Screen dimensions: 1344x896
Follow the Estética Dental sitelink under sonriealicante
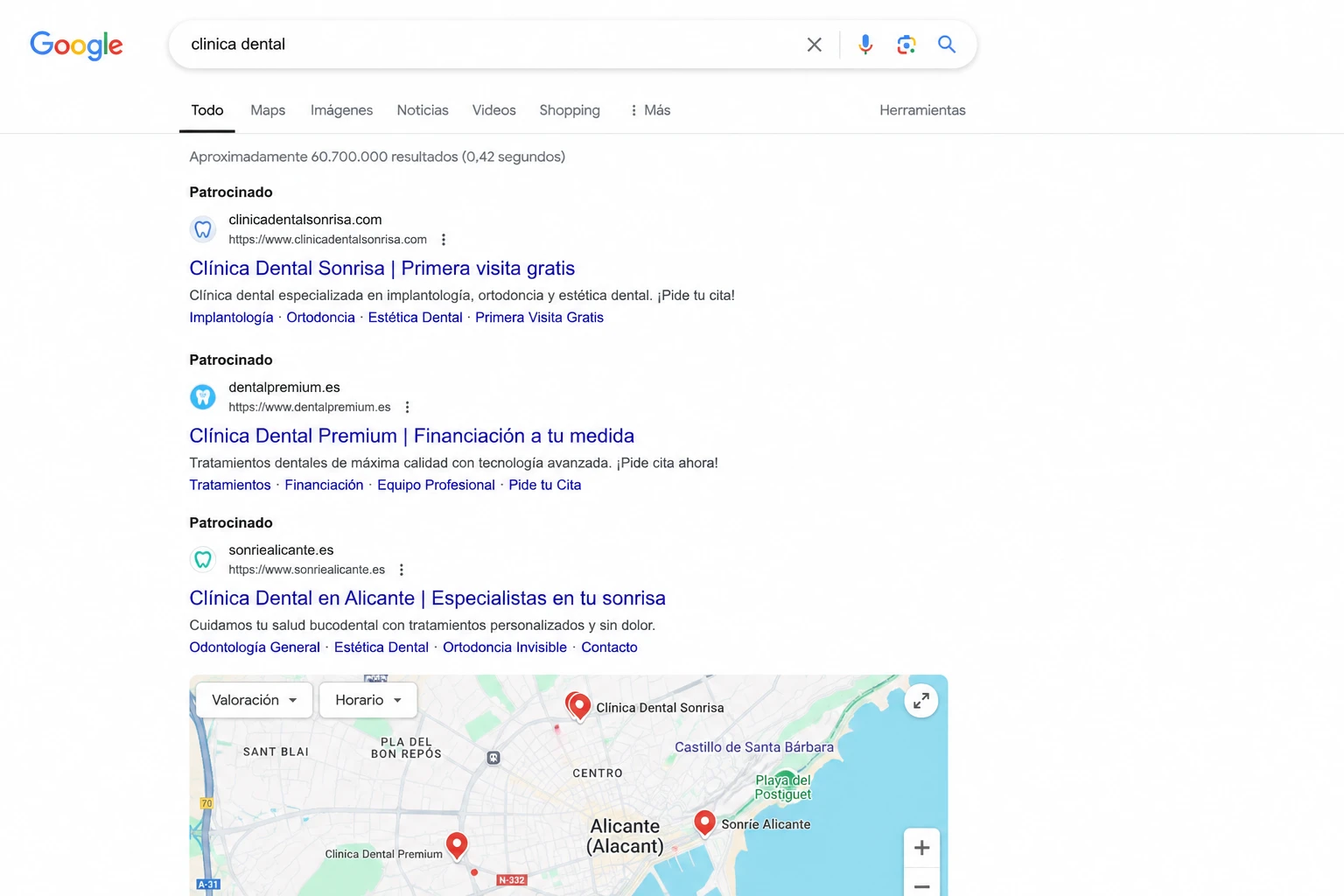point(381,647)
